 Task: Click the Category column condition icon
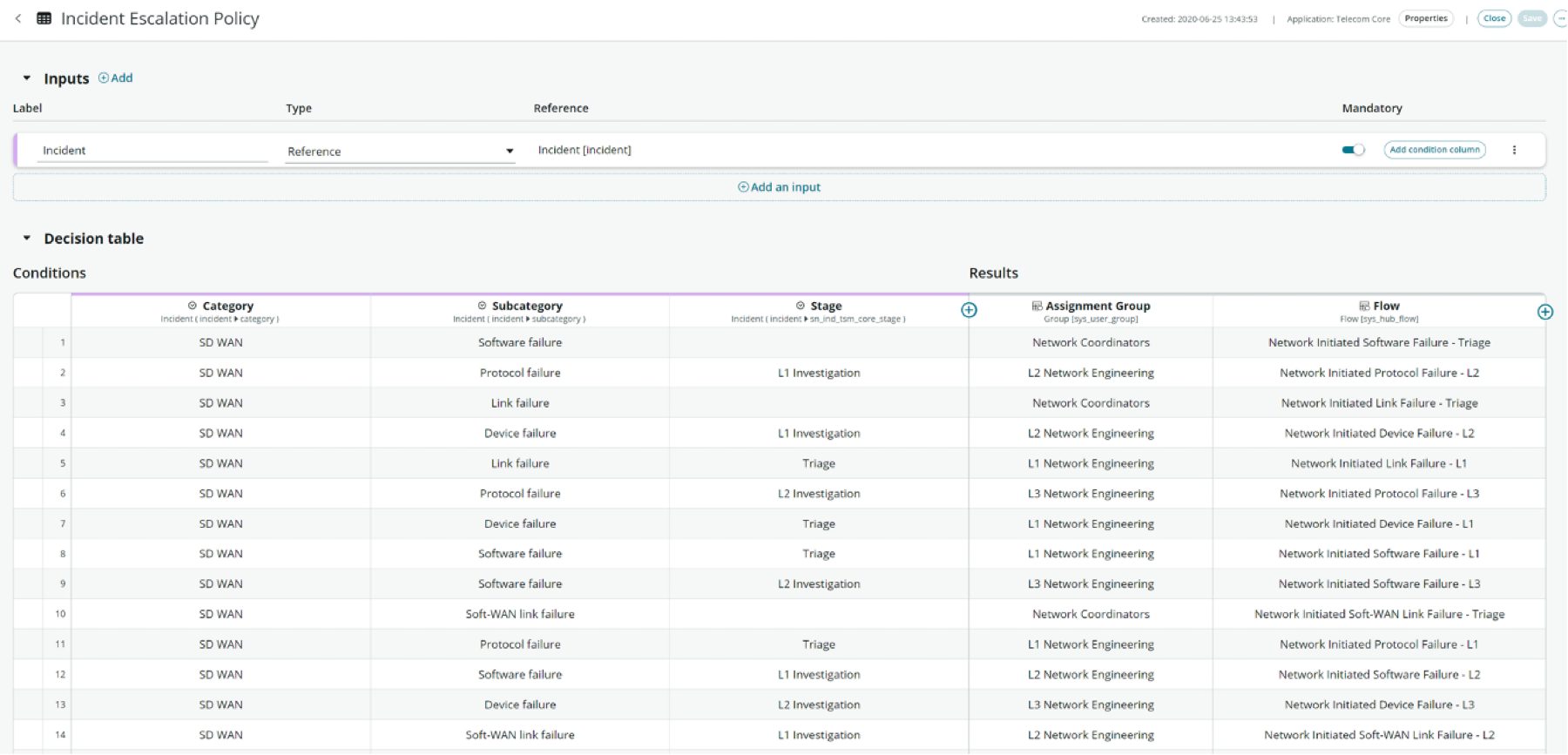[193, 306]
